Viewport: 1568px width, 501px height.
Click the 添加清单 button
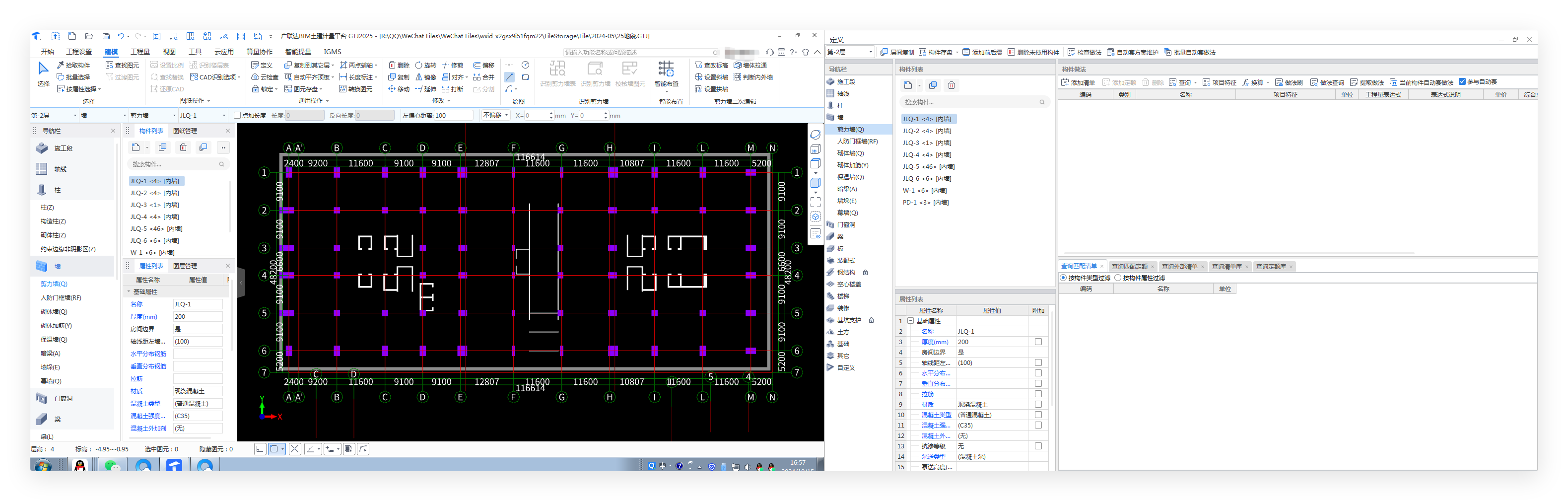point(1078,82)
